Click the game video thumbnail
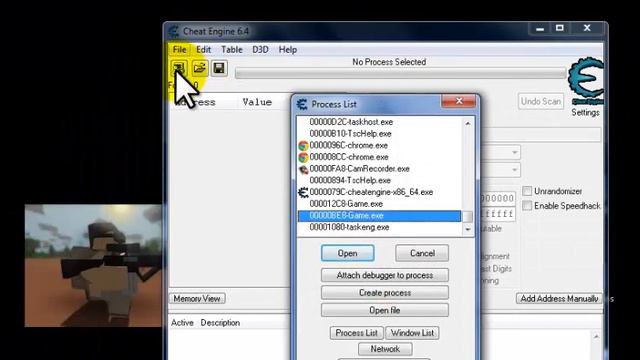Viewport: 640px width, 360px height. coord(93,266)
